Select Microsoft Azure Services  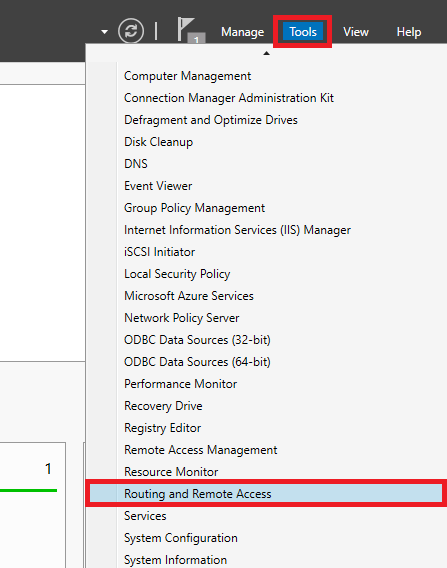tap(189, 296)
